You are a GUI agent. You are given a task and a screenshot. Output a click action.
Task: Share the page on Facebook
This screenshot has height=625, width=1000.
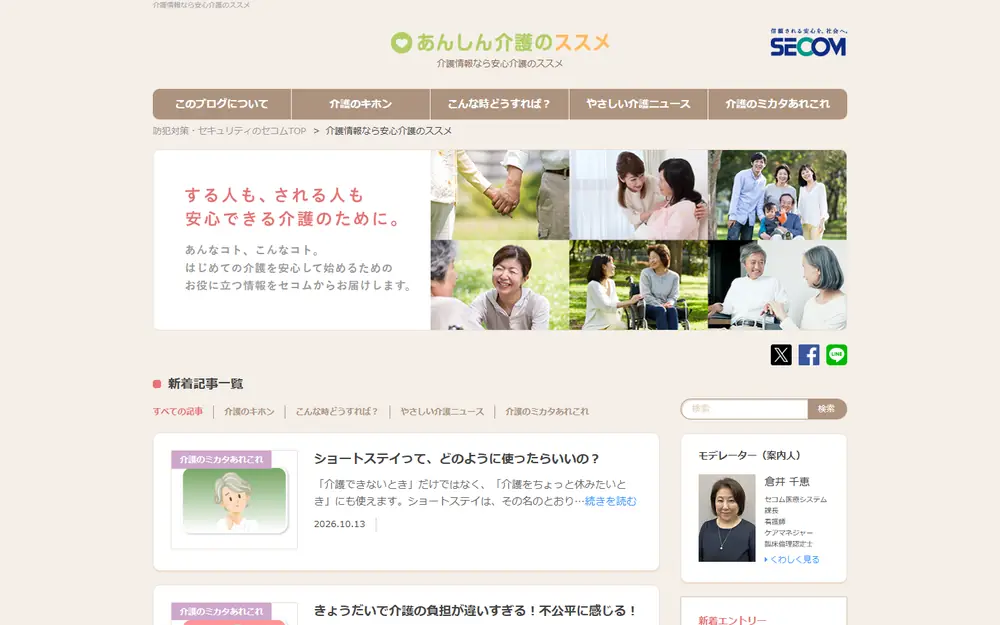(809, 355)
